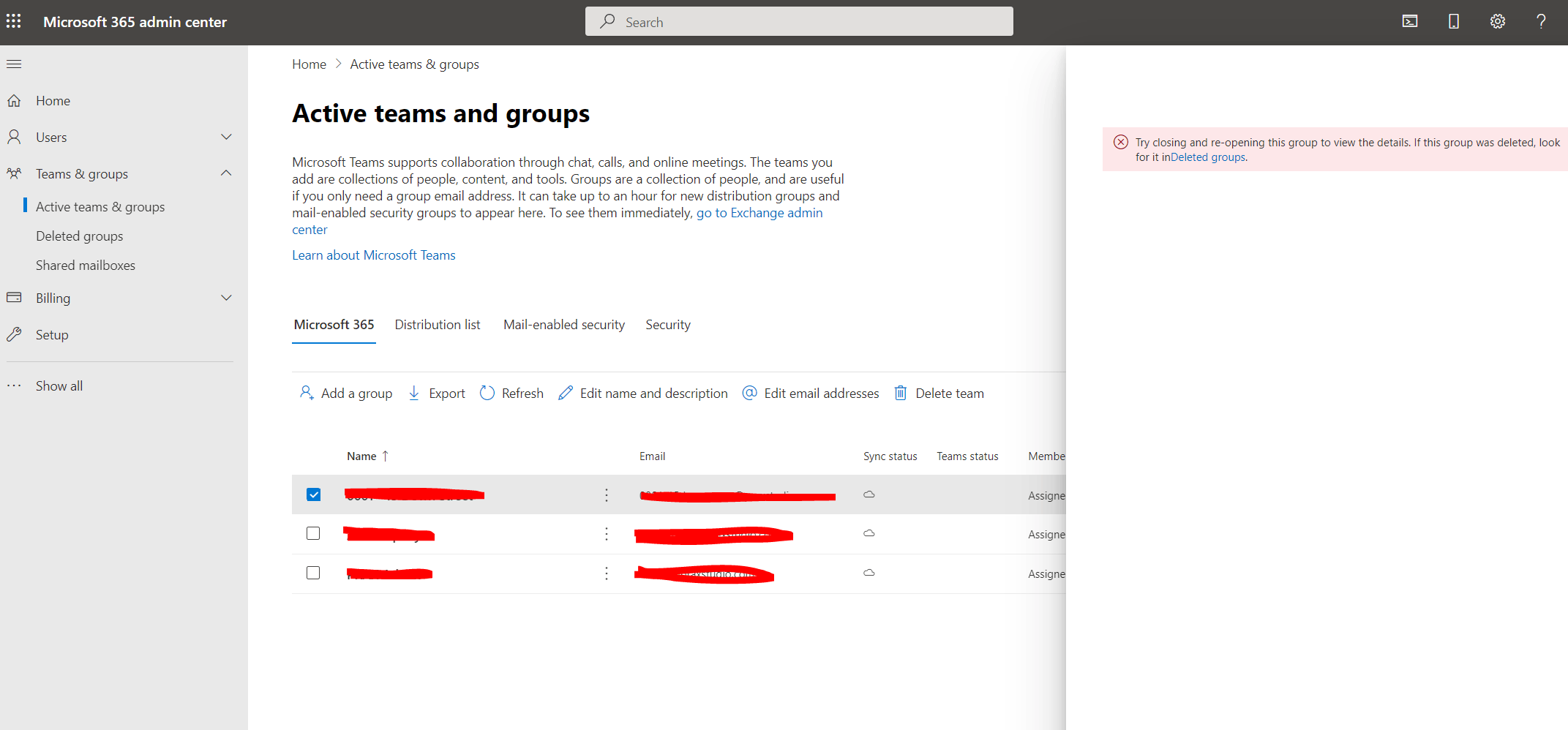1568x730 pixels.
Task: Open Shared mailboxes in the sidebar
Action: (x=86, y=266)
